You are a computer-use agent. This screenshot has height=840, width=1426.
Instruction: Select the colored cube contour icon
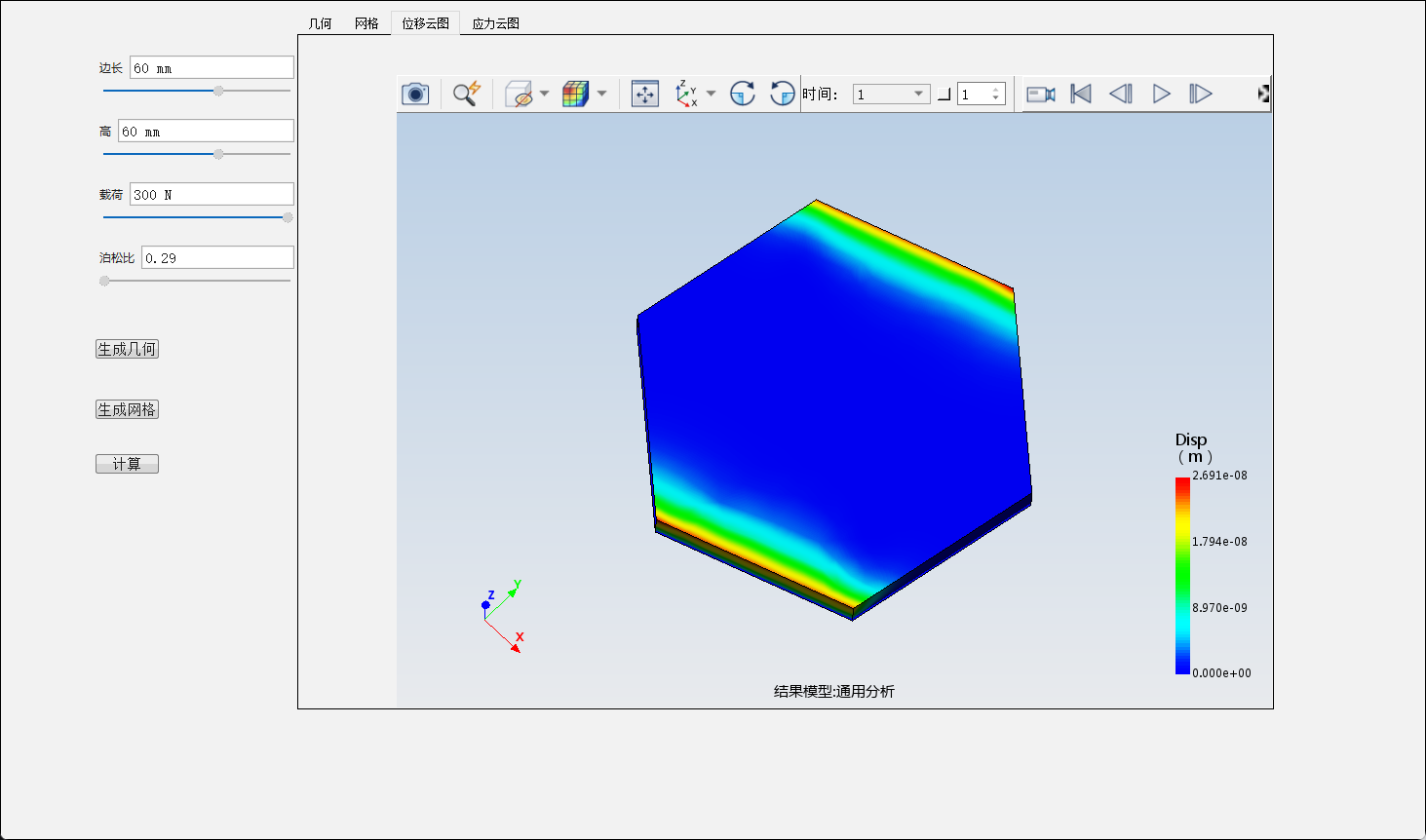(576, 94)
